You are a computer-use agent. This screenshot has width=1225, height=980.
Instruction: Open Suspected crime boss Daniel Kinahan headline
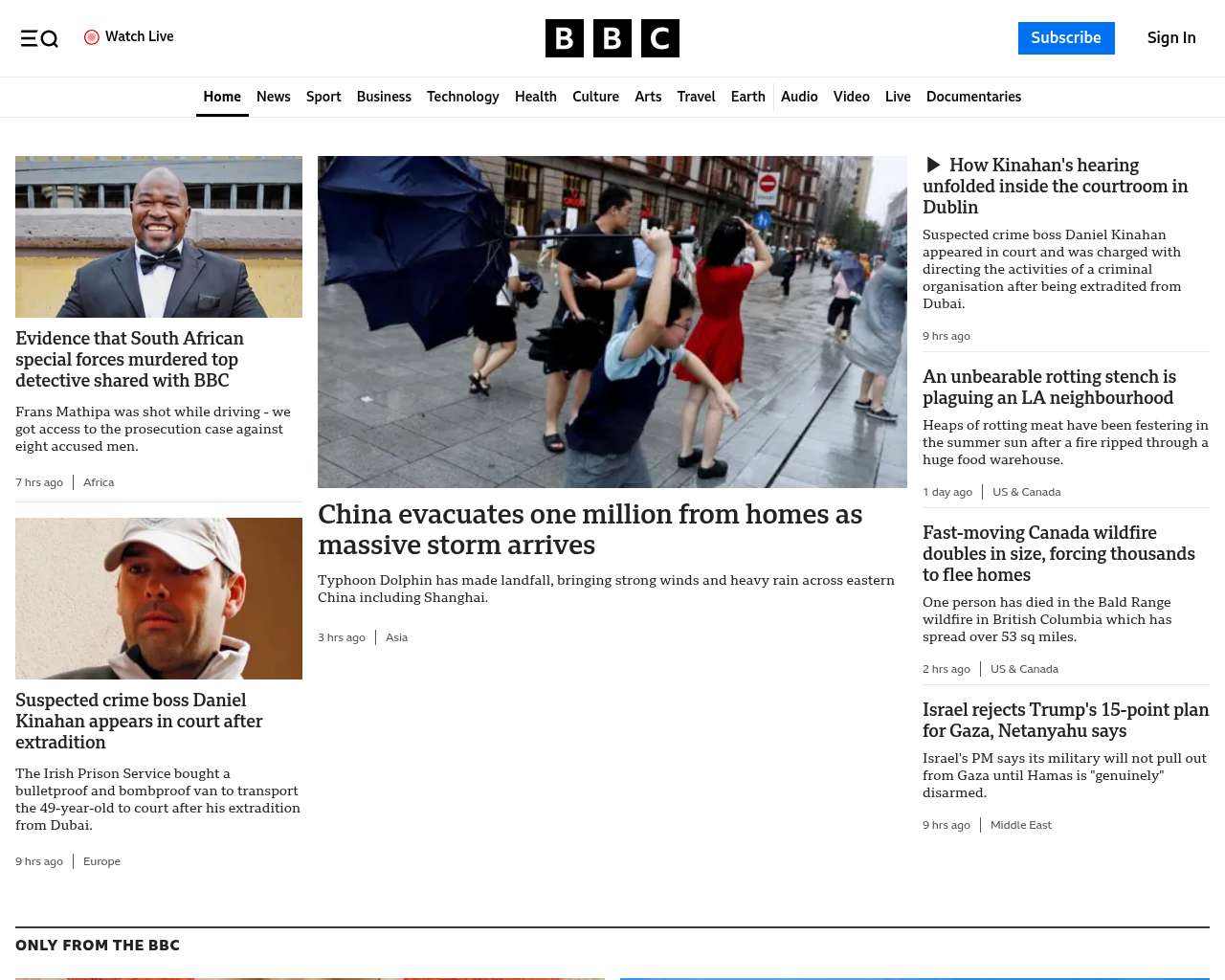[x=139, y=721]
